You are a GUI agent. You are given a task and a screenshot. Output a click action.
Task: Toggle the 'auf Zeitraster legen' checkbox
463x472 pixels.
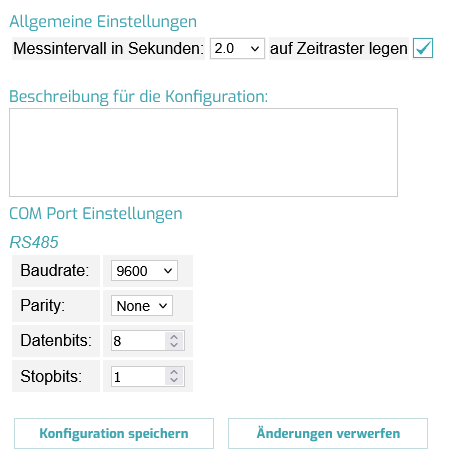[x=423, y=48]
